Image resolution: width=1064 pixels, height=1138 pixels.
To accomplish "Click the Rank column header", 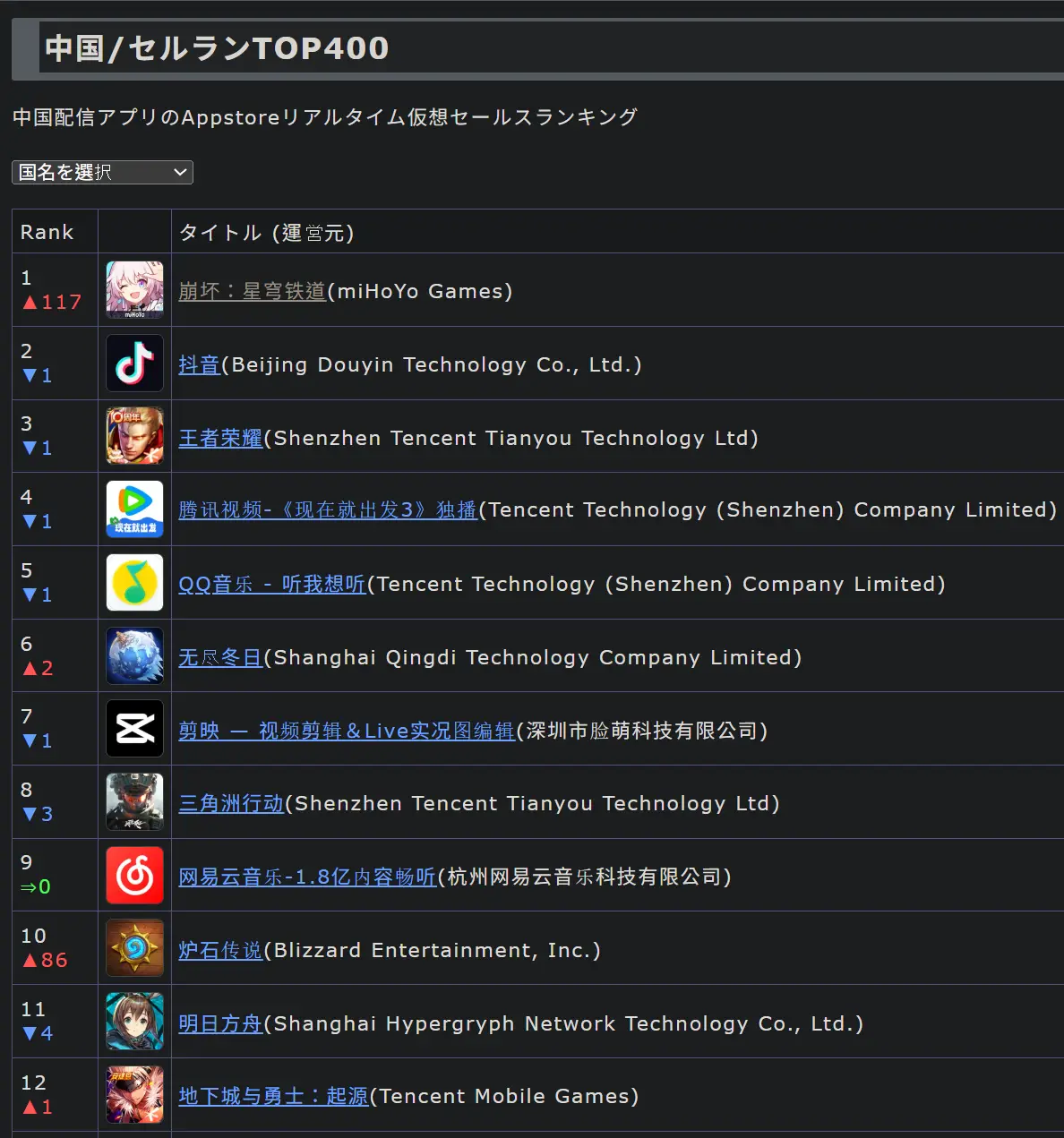I will (x=47, y=233).
